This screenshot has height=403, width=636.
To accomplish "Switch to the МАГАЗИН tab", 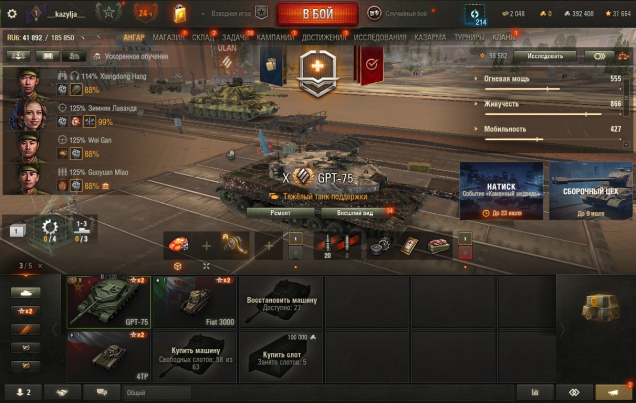I will [168, 37].
